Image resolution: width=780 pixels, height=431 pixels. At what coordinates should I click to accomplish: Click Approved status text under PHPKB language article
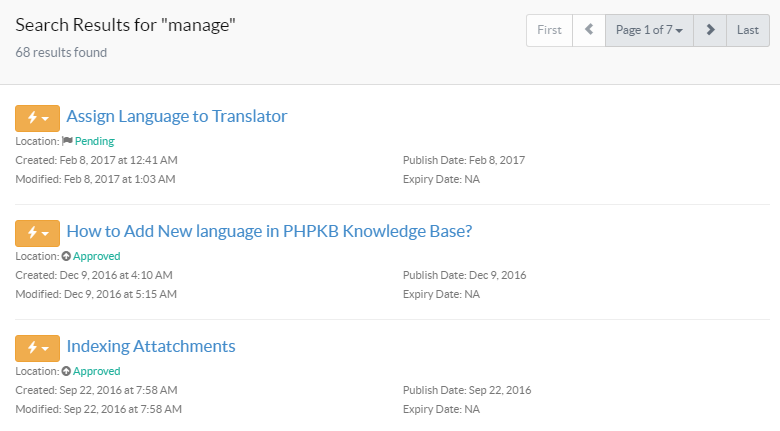97,256
